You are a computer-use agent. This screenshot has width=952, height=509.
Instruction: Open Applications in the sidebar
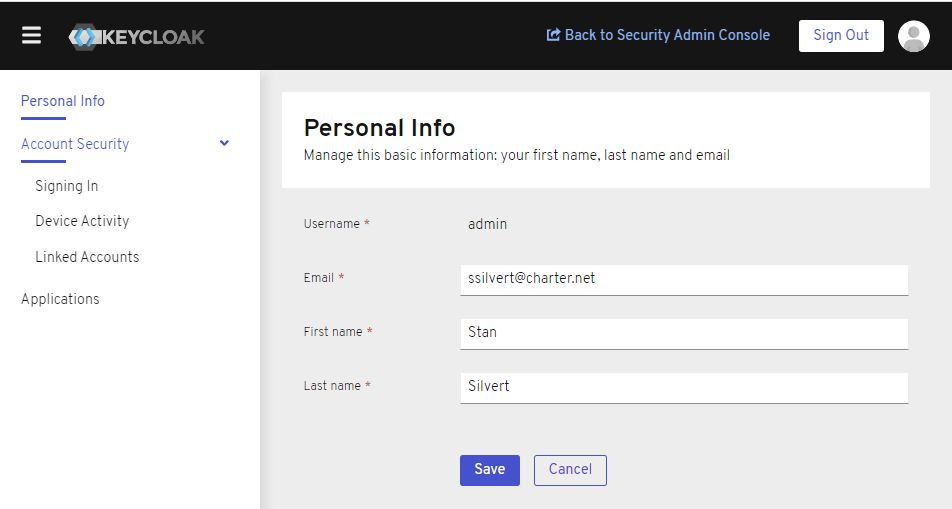[x=60, y=299]
